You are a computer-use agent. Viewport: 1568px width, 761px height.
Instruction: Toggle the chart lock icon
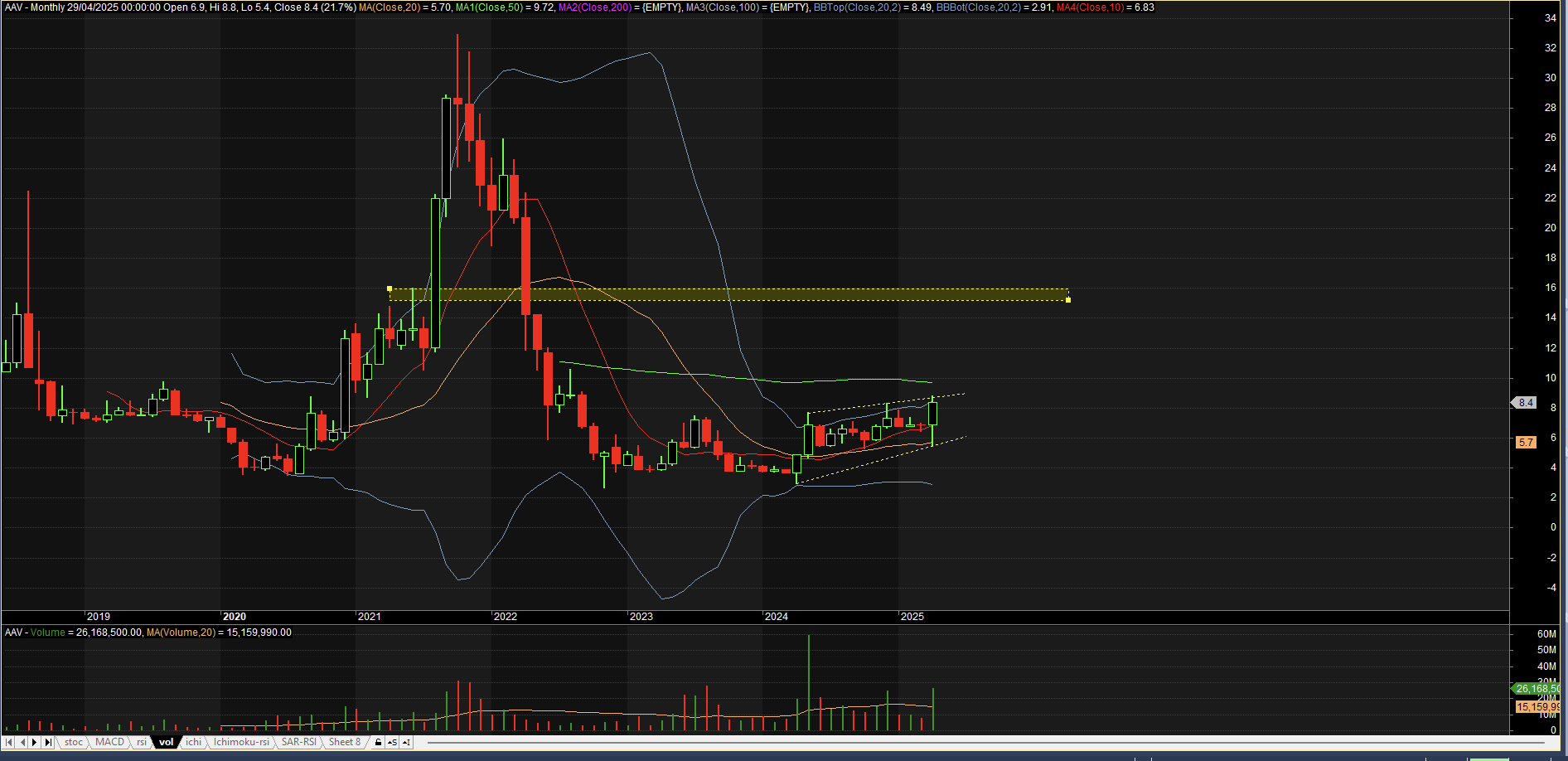coord(379,742)
